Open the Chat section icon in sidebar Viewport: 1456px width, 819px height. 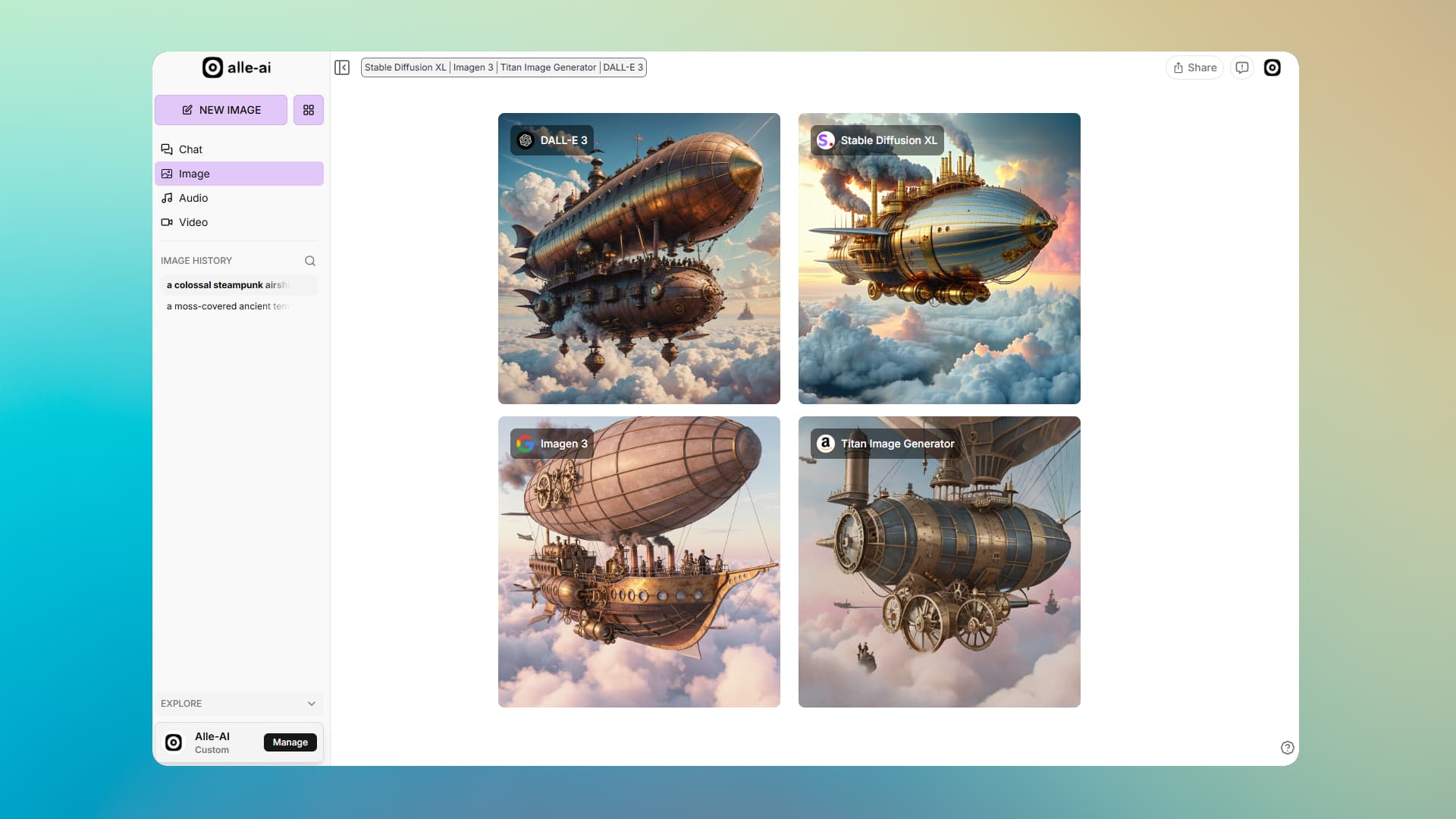coord(167,149)
